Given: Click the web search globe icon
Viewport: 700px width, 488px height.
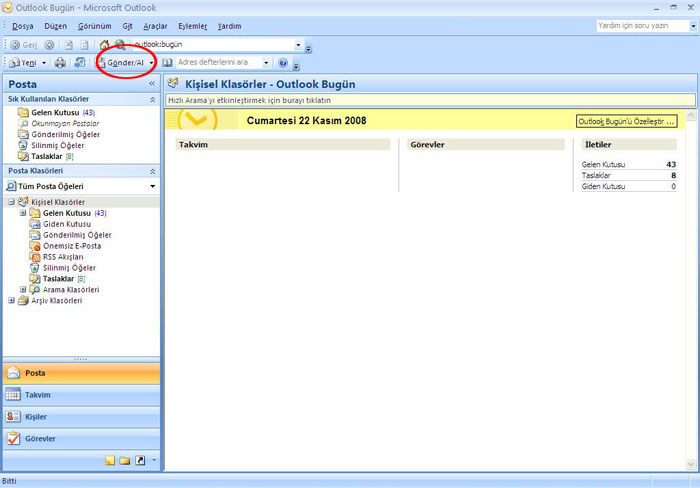Looking at the screenshot, I should click(120, 45).
